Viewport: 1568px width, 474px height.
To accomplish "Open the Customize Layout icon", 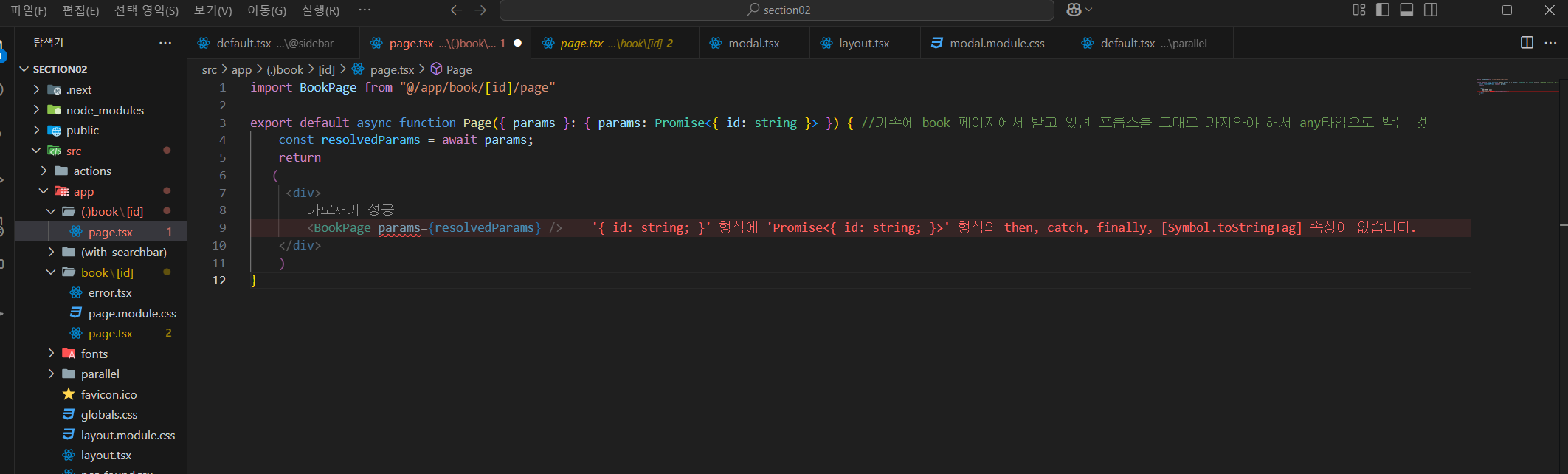I will [1358, 10].
